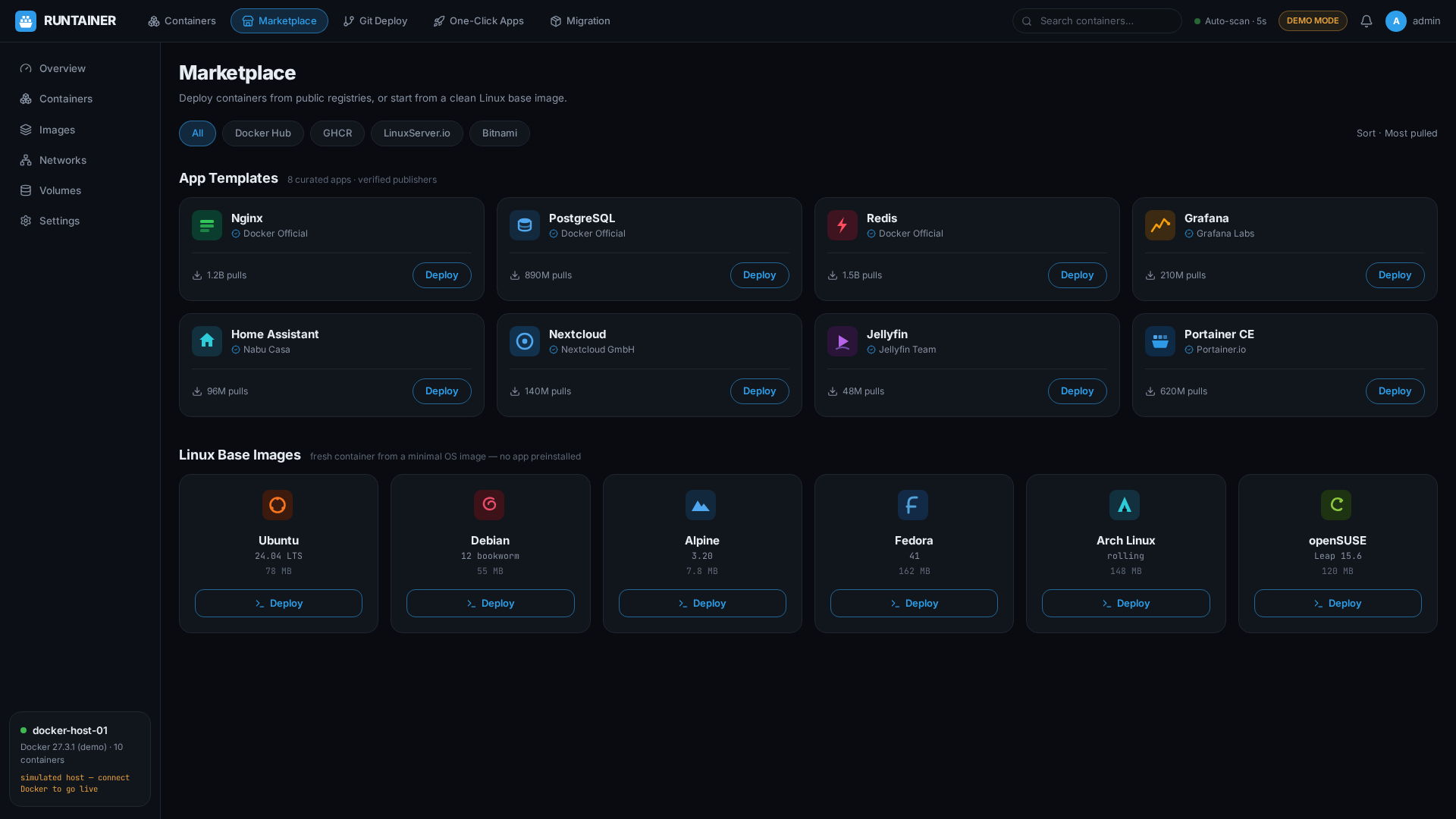1456x819 pixels.
Task: Deploy the Grafana template
Action: pyautogui.click(x=1395, y=275)
